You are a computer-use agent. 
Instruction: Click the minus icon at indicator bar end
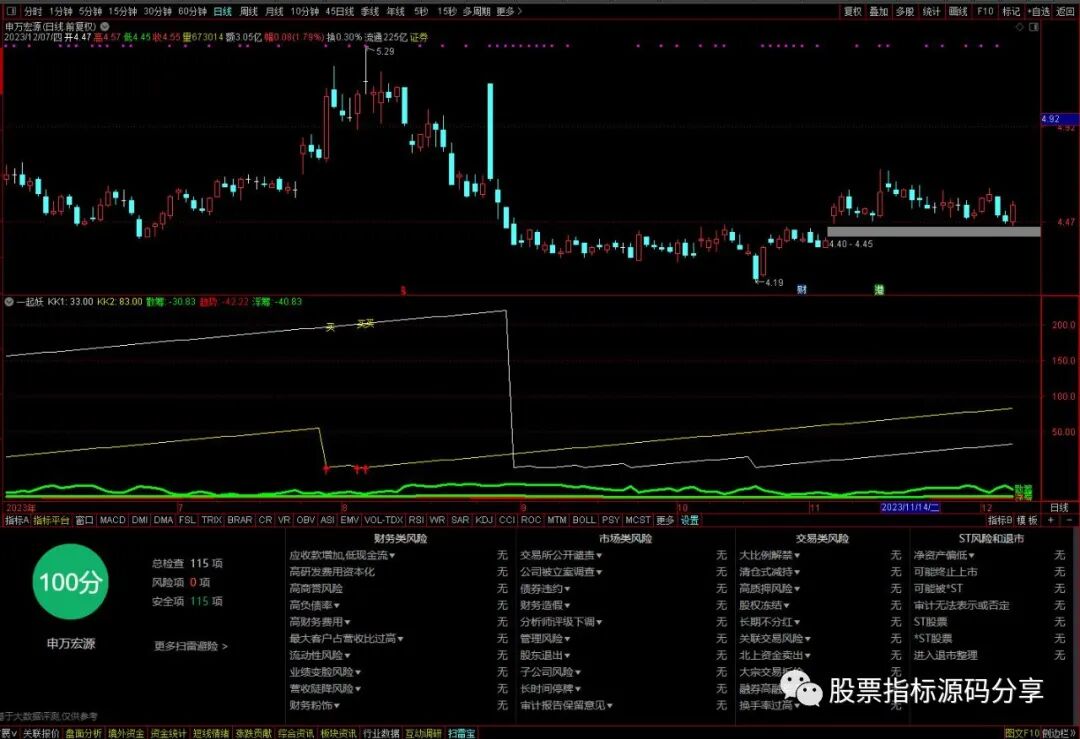coord(1069,520)
